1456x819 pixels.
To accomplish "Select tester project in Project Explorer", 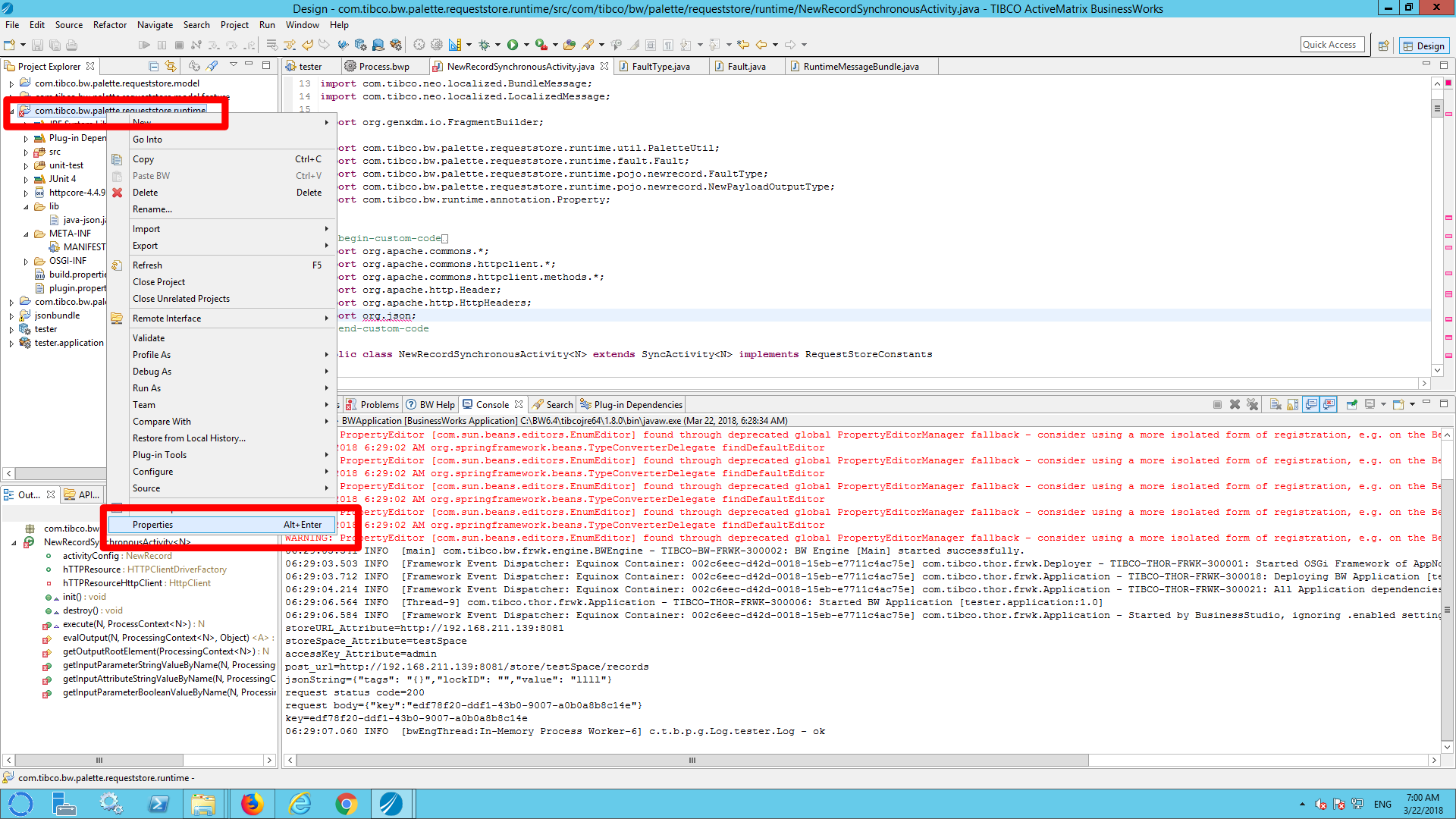I will [x=45, y=329].
